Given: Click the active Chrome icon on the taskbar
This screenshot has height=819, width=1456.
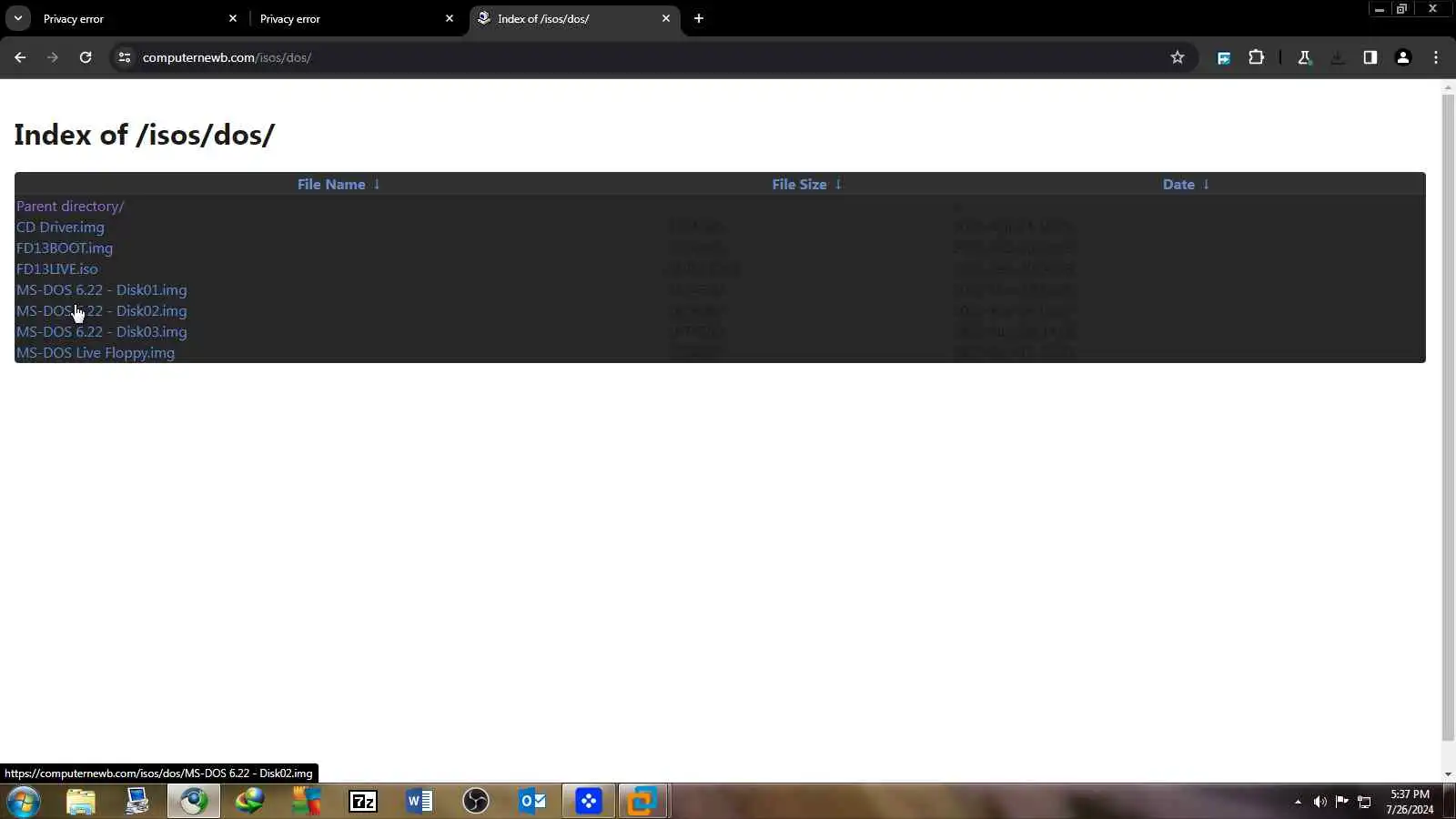Looking at the screenshot, I should [193, 802].
